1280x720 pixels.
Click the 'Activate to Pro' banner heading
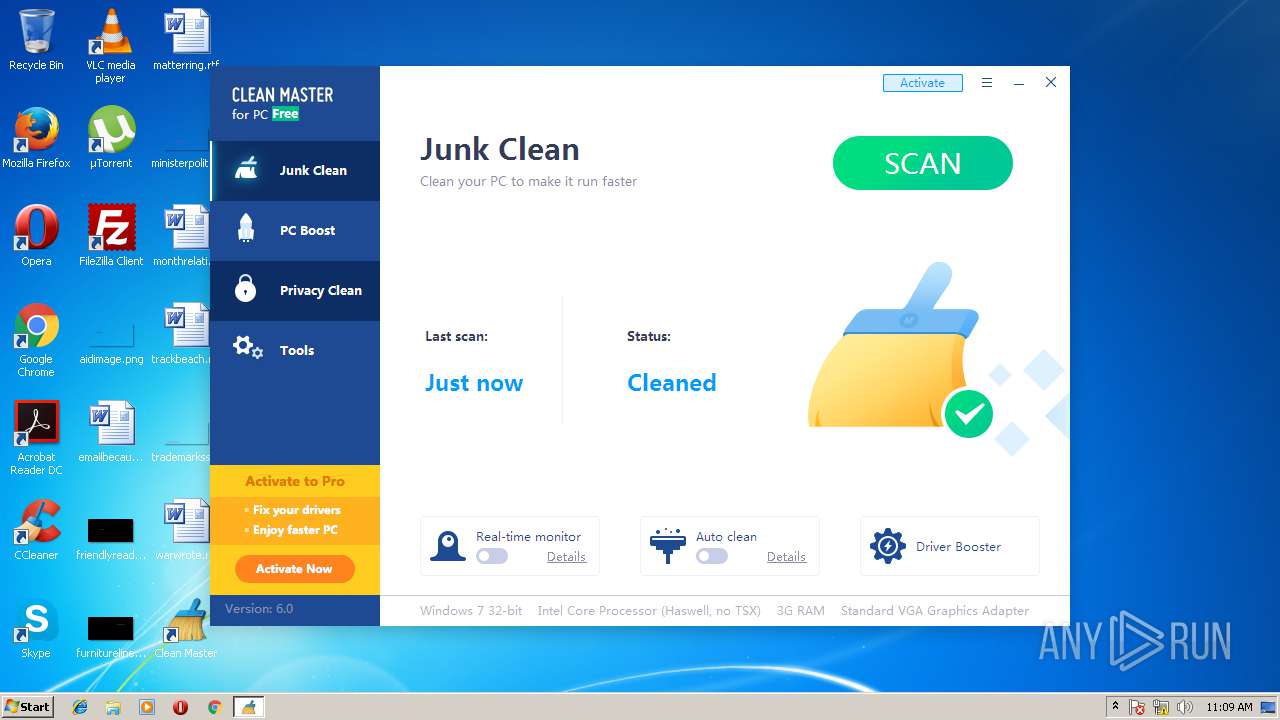(295, 481)
